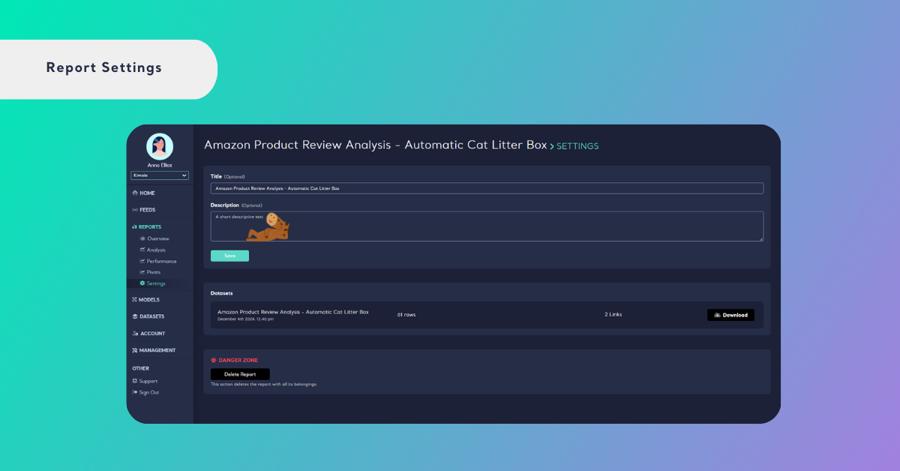Click the 2 Links text

click(613, 314)
